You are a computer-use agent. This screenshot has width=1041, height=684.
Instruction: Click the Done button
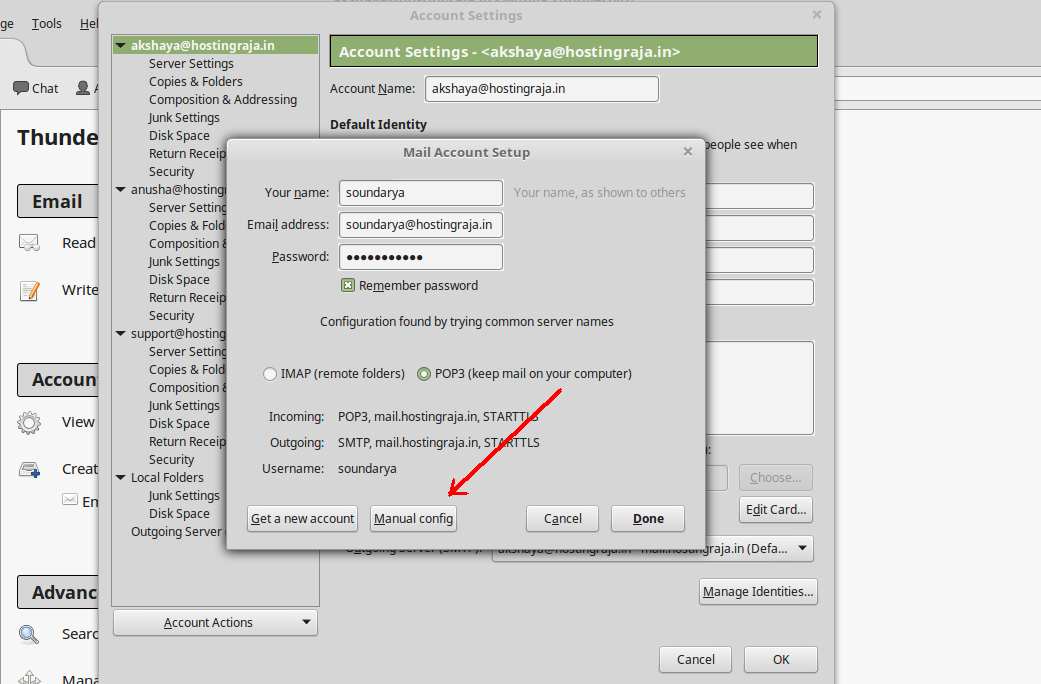coord(648,519)
